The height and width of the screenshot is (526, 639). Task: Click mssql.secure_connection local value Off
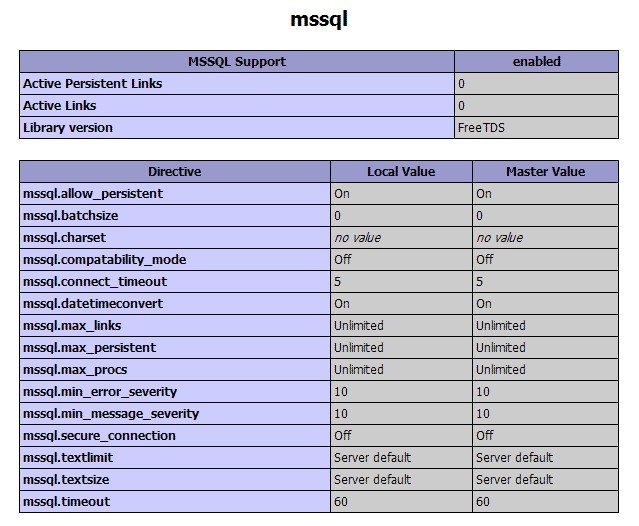[x=343, y=436]
